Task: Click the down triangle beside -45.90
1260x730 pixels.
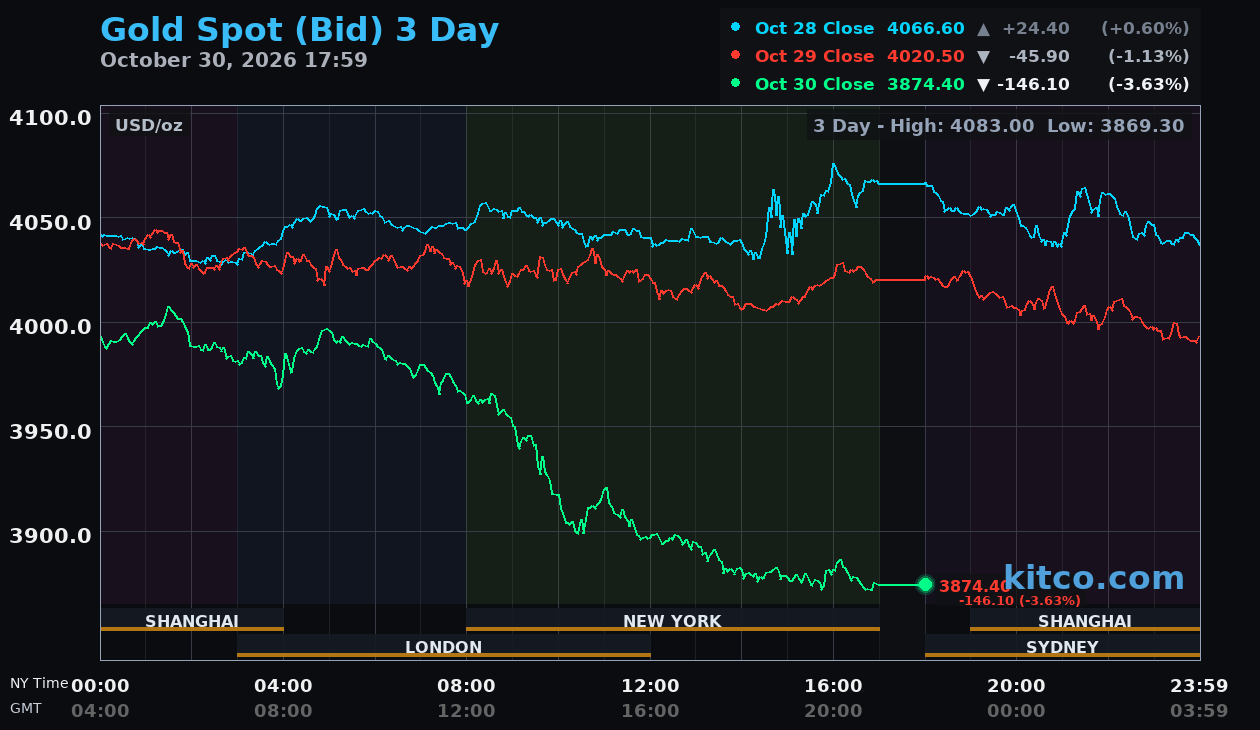Action: tap(983, 57)
